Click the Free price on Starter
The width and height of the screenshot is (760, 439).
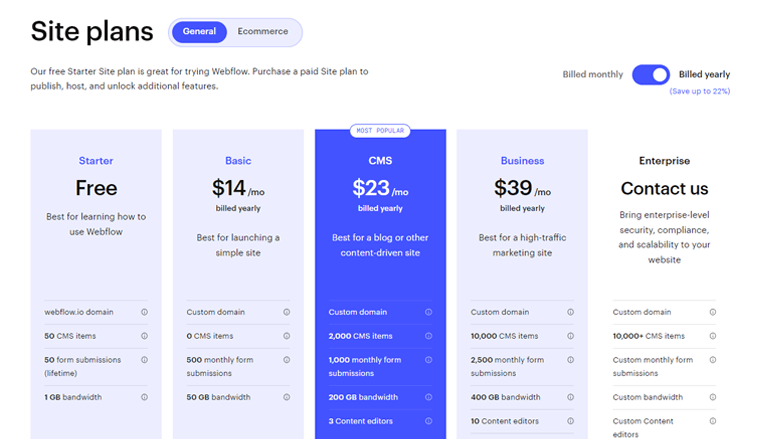(x=96, y=188)
